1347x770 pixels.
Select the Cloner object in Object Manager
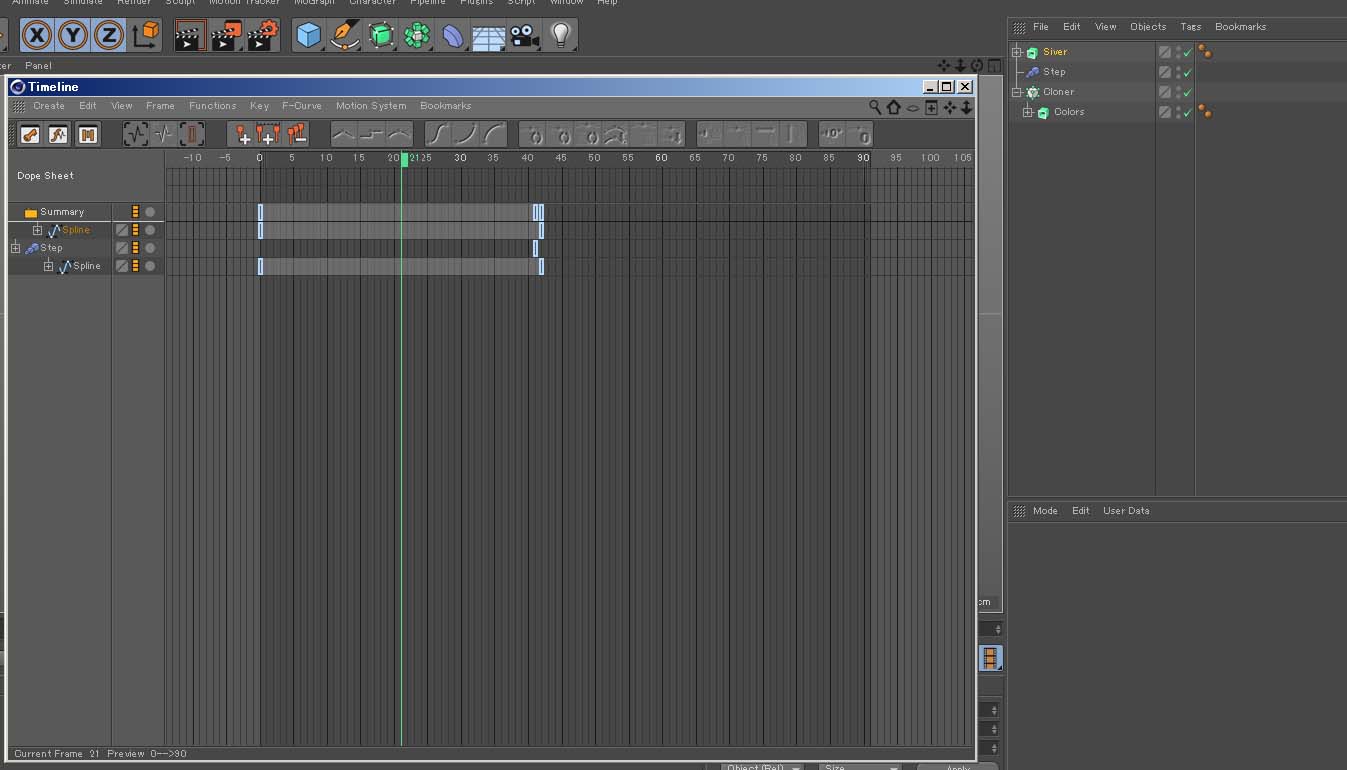pyautogui.click(x=1058, y=92)
